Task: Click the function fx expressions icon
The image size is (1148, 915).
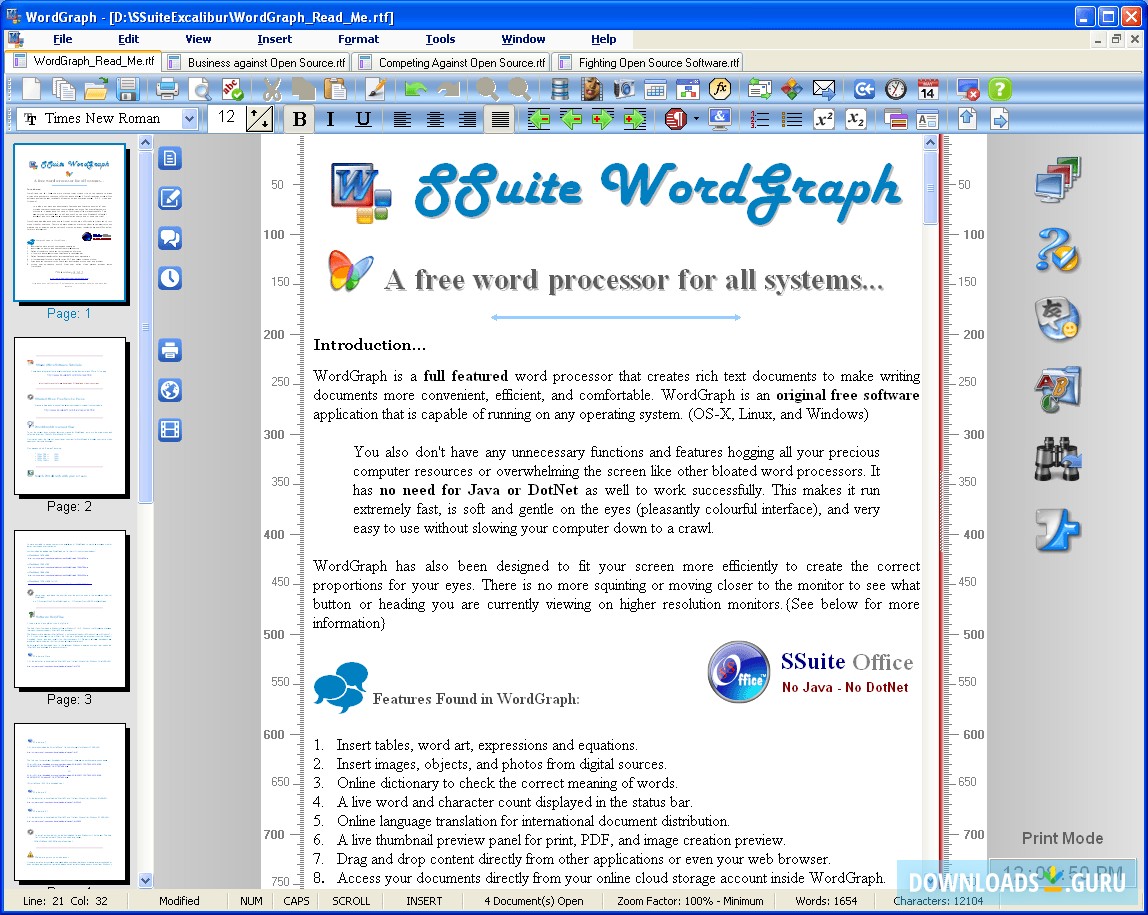Action: point(720,89)
